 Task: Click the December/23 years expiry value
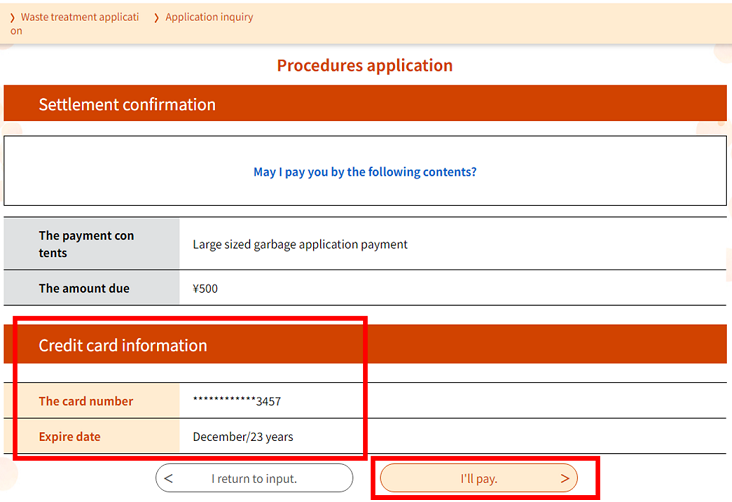243,437
